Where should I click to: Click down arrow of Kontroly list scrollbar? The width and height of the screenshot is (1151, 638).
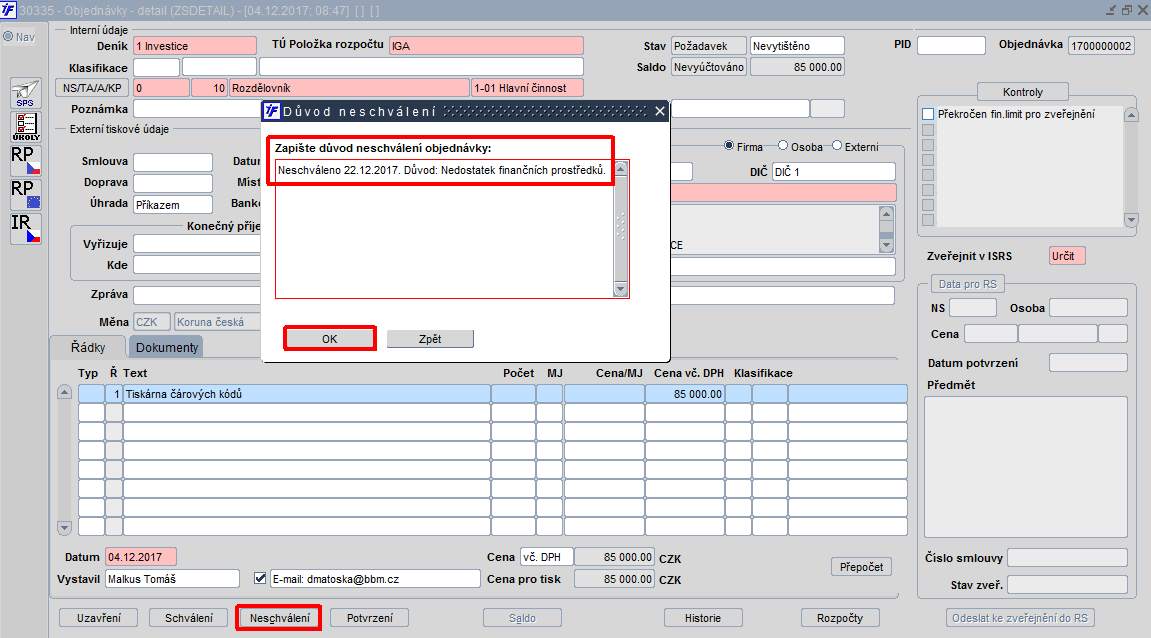(1131, 220)
